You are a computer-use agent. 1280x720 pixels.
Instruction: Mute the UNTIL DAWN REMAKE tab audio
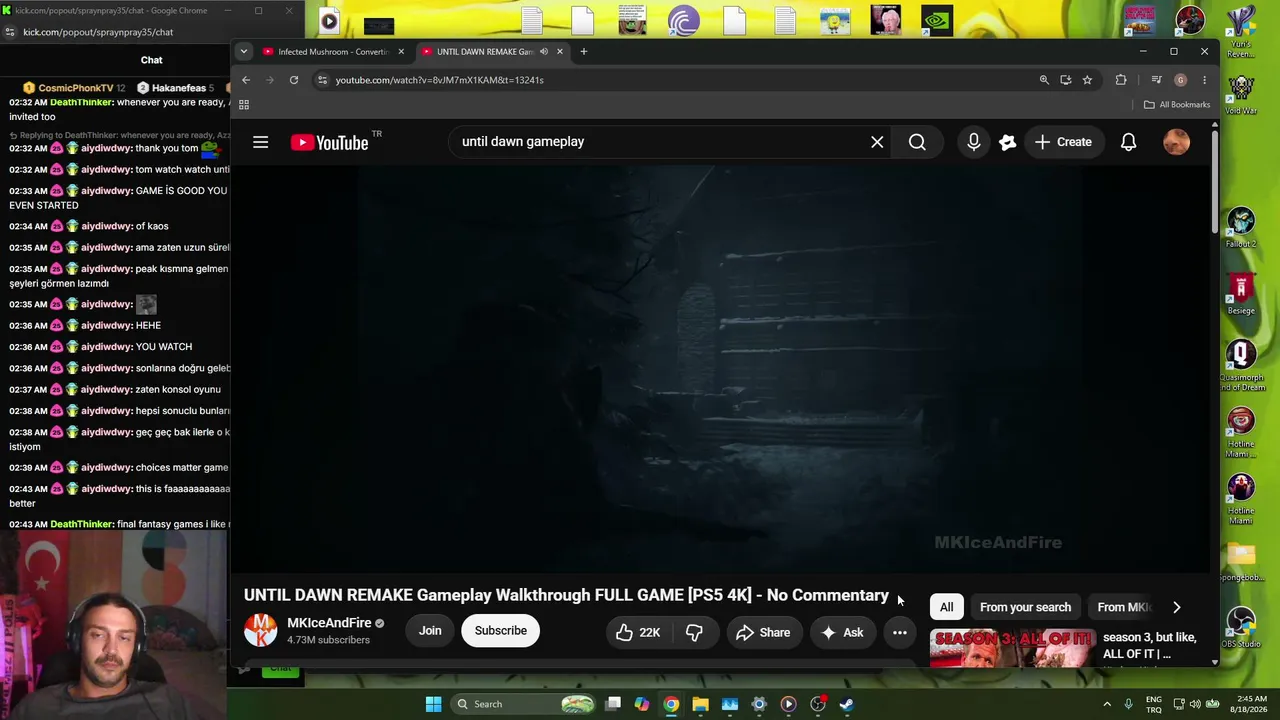tap(544, 51)
